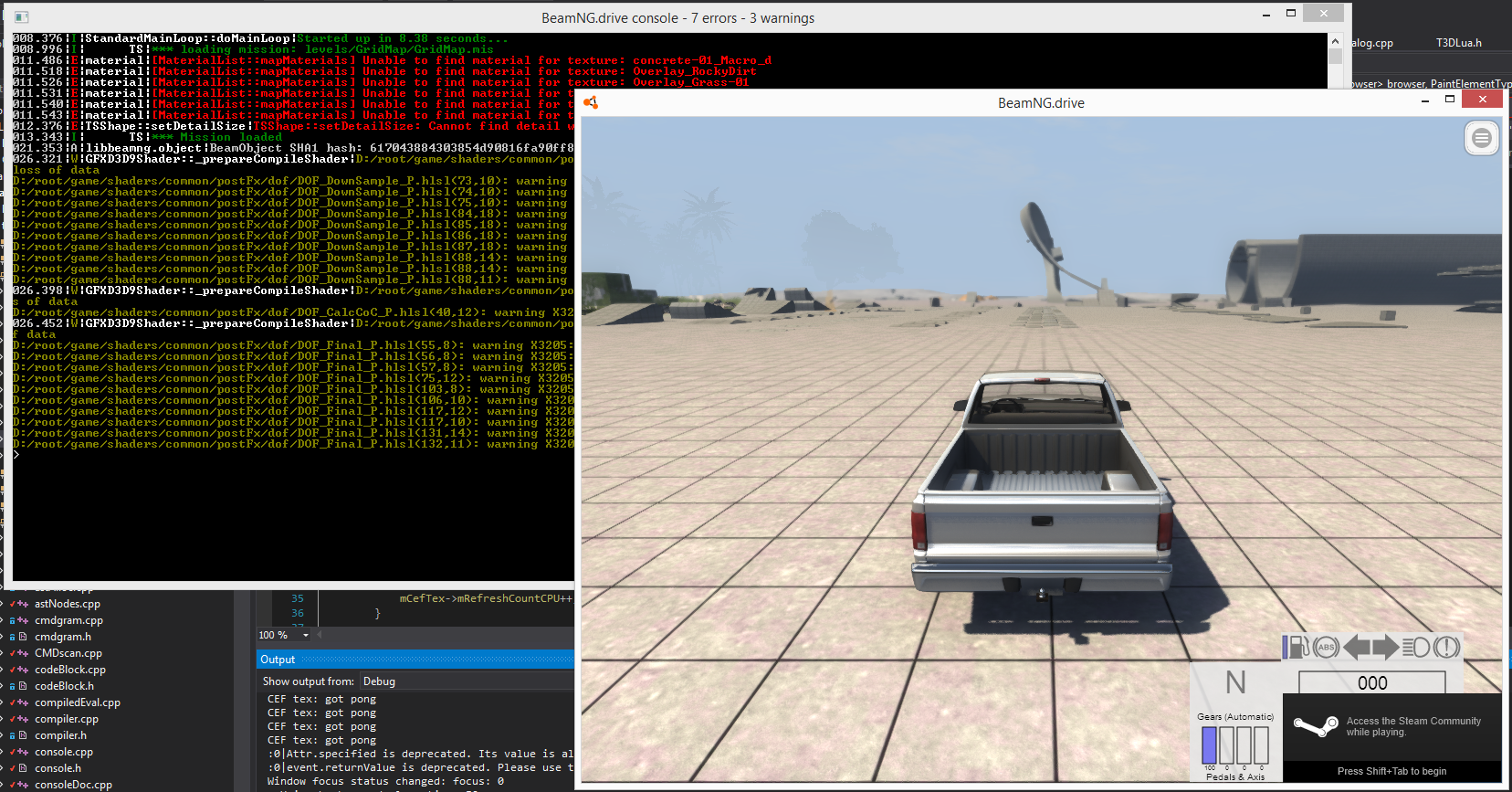The width and height of the screenshot is (1512, 792).
Task: Select console.cpp in the file tree
Action: (x=64, y=752)
